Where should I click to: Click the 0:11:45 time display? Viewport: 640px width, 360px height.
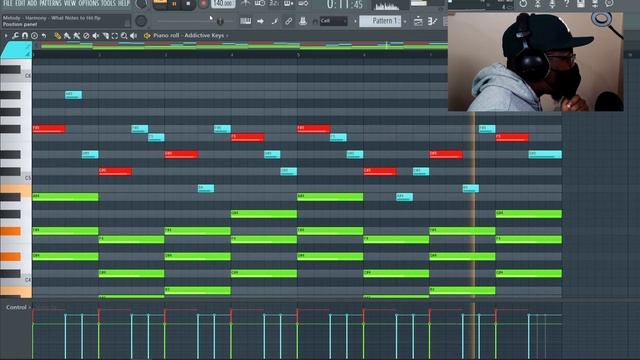click(x=345, y=5)
